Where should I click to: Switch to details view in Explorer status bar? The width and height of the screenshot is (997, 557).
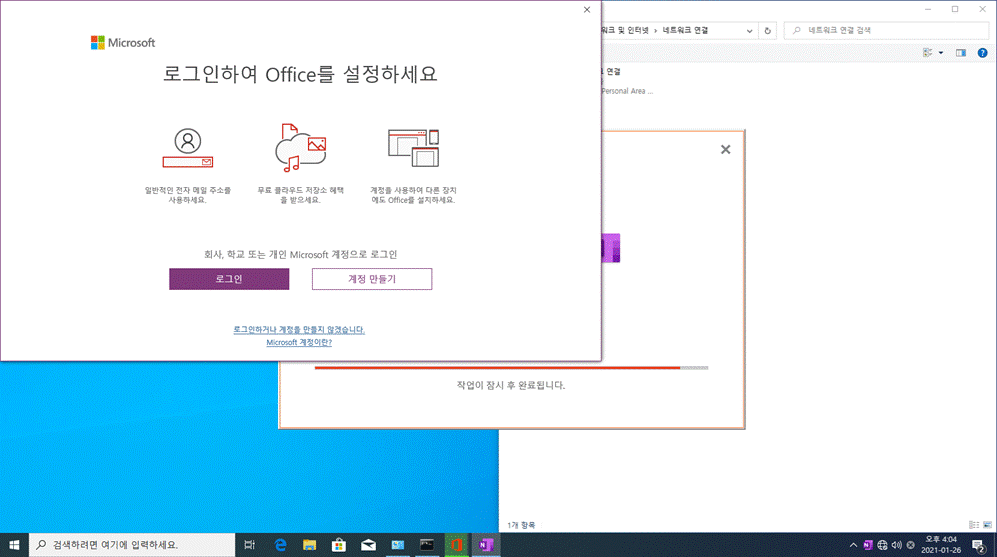973,525
